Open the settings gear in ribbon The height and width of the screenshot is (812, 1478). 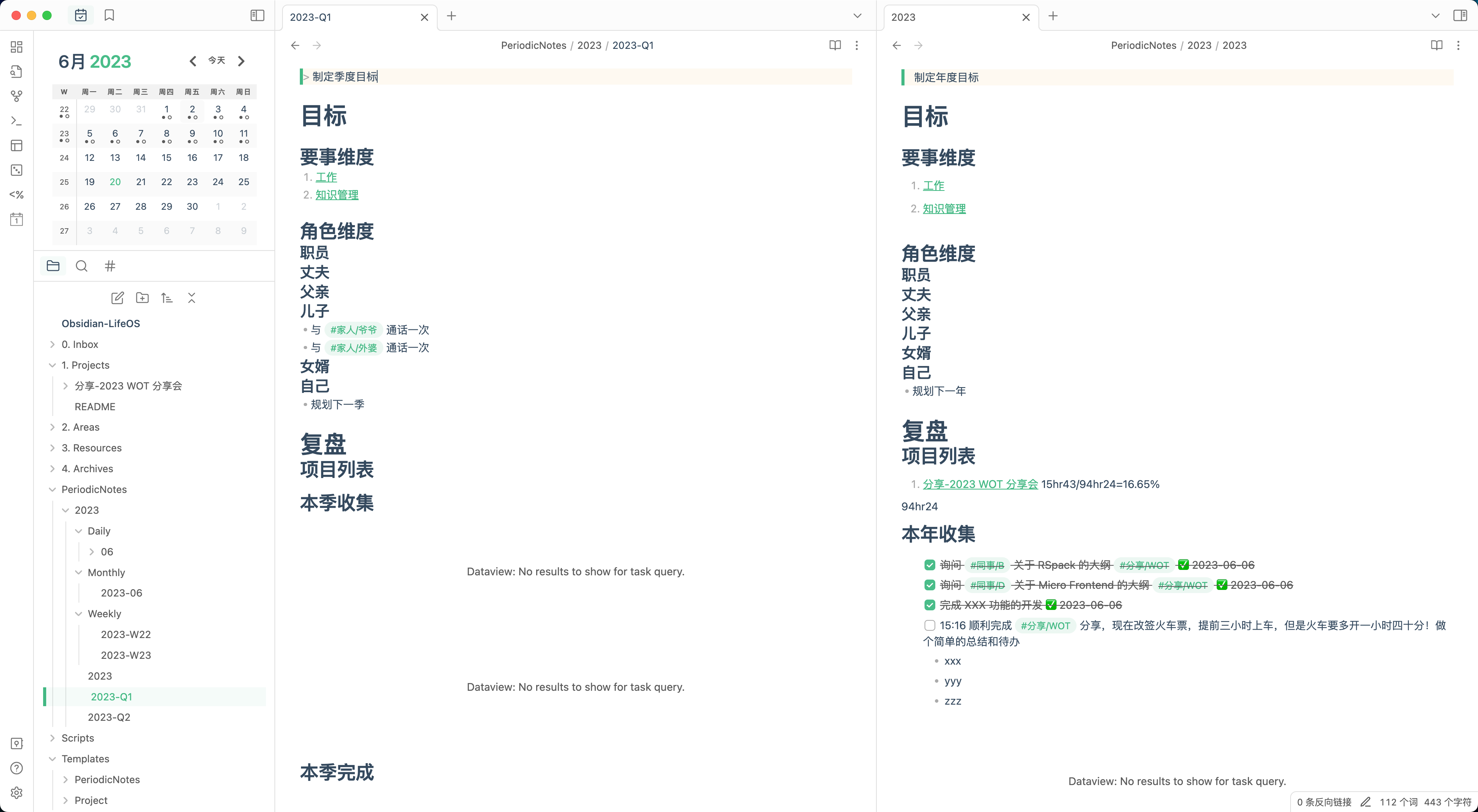(17, 792)
